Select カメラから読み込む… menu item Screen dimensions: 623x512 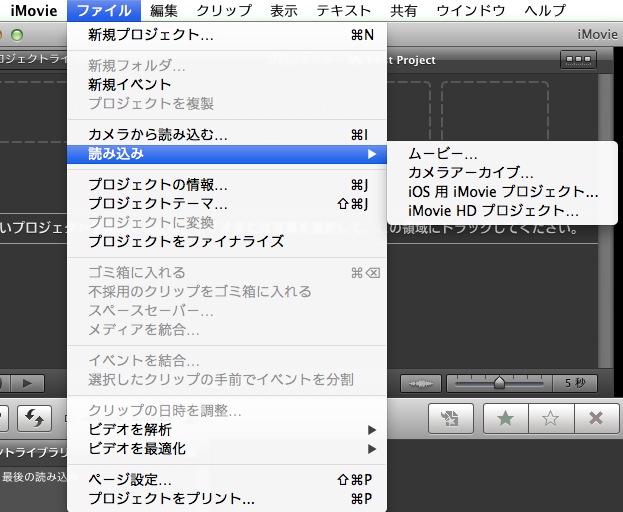click(227, 135)
